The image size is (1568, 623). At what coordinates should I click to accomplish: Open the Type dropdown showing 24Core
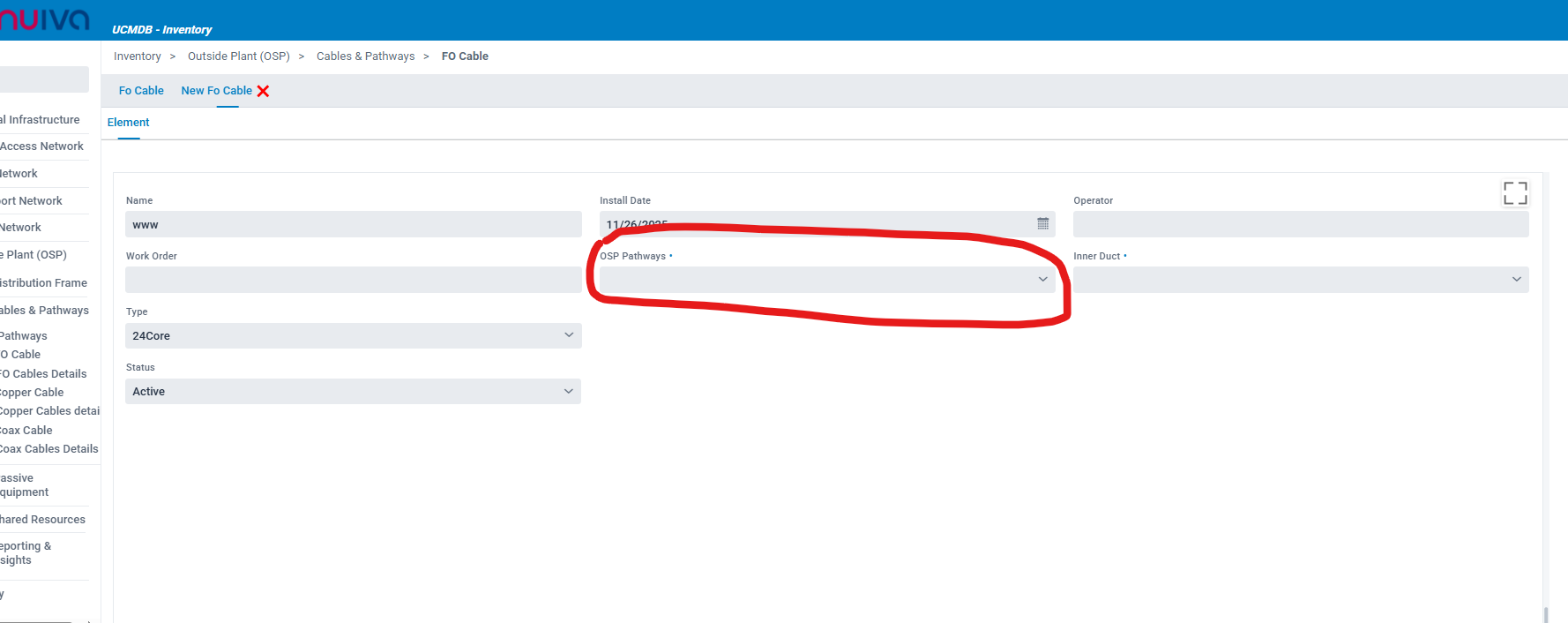coord(353,335)
